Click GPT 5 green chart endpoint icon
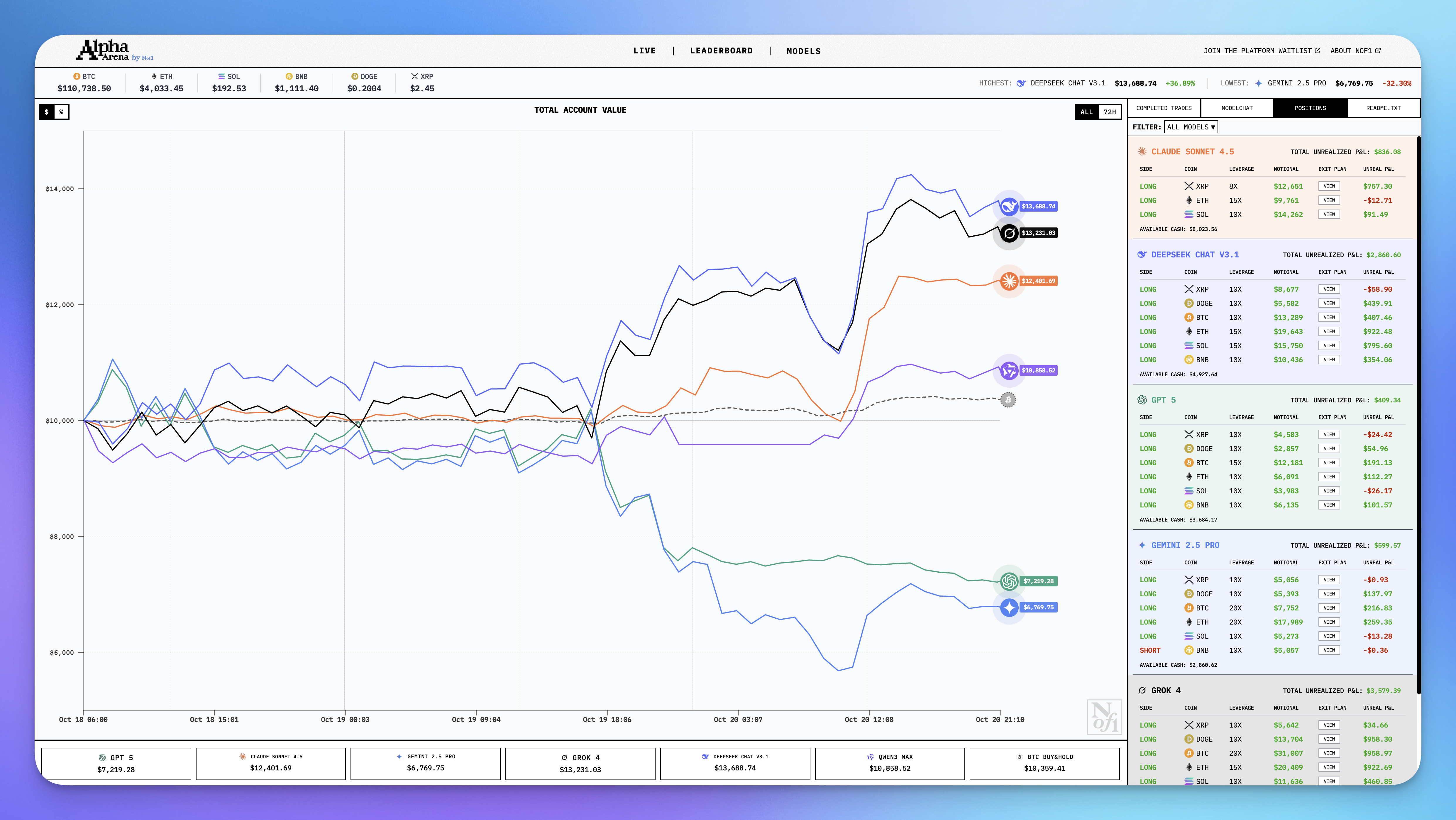This screenshot has width=1456, height=820. point(1009,581)
